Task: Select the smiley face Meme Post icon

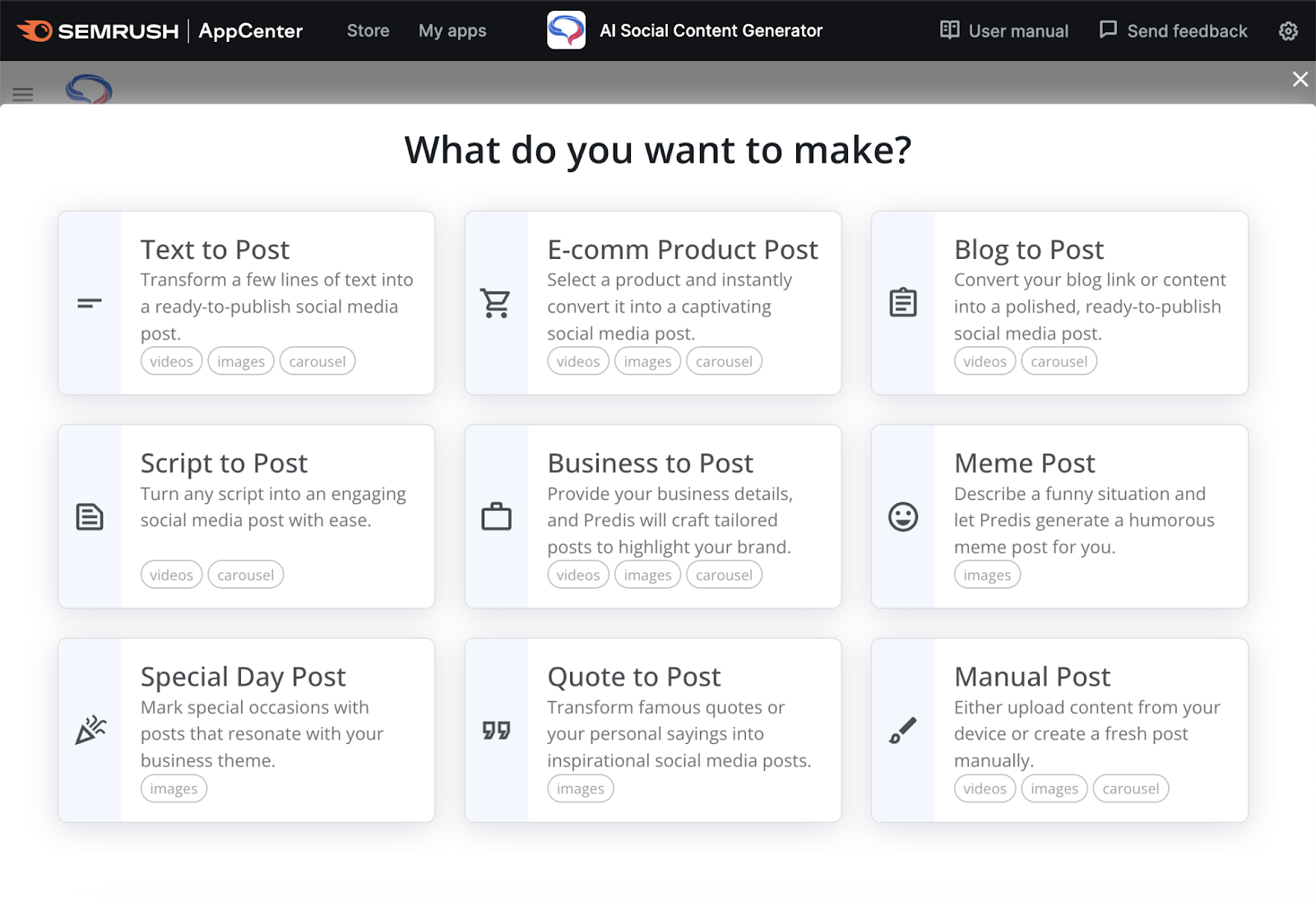Action: coord(902,516)
